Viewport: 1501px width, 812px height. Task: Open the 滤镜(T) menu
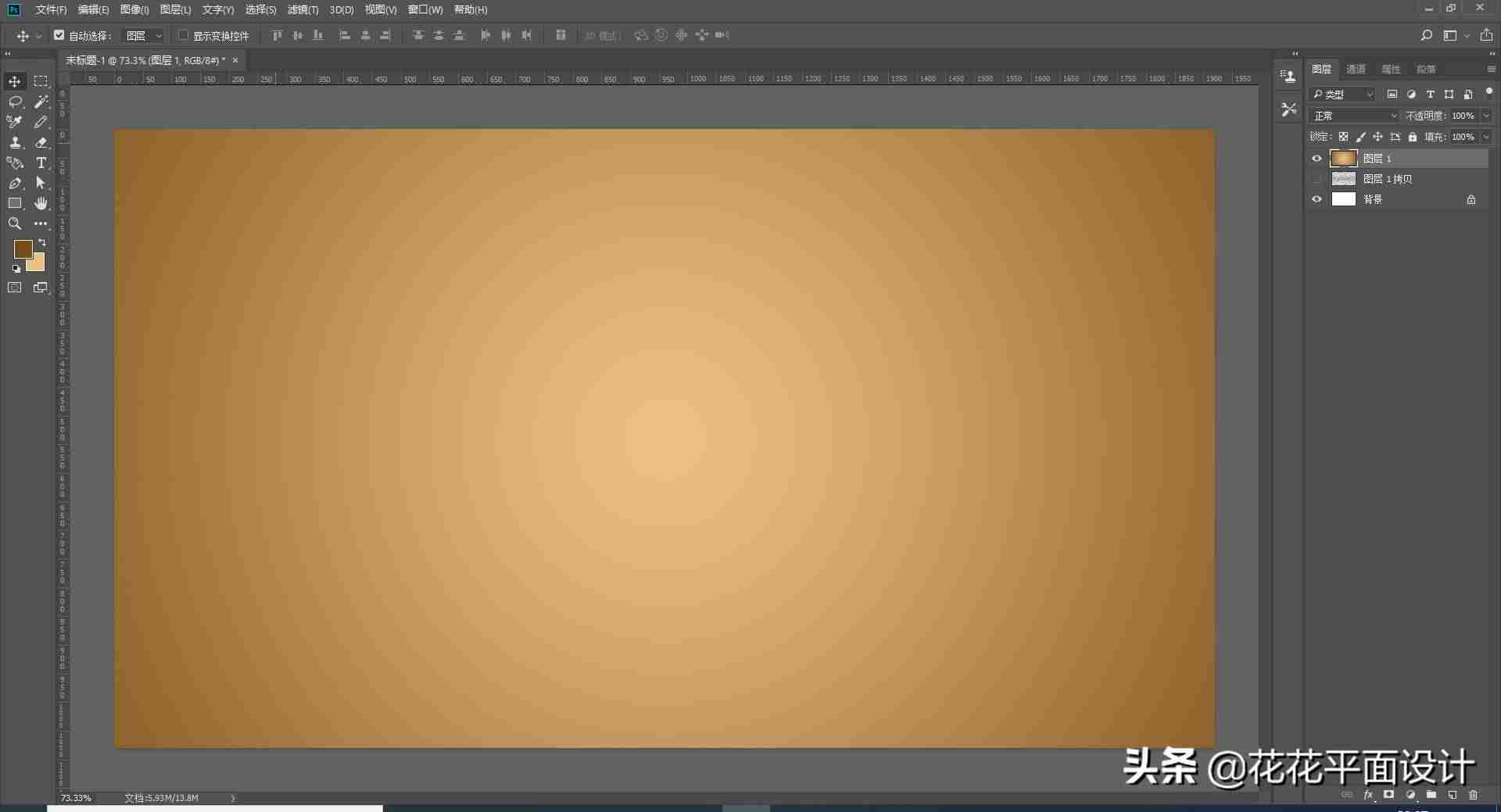coord(303,9)
